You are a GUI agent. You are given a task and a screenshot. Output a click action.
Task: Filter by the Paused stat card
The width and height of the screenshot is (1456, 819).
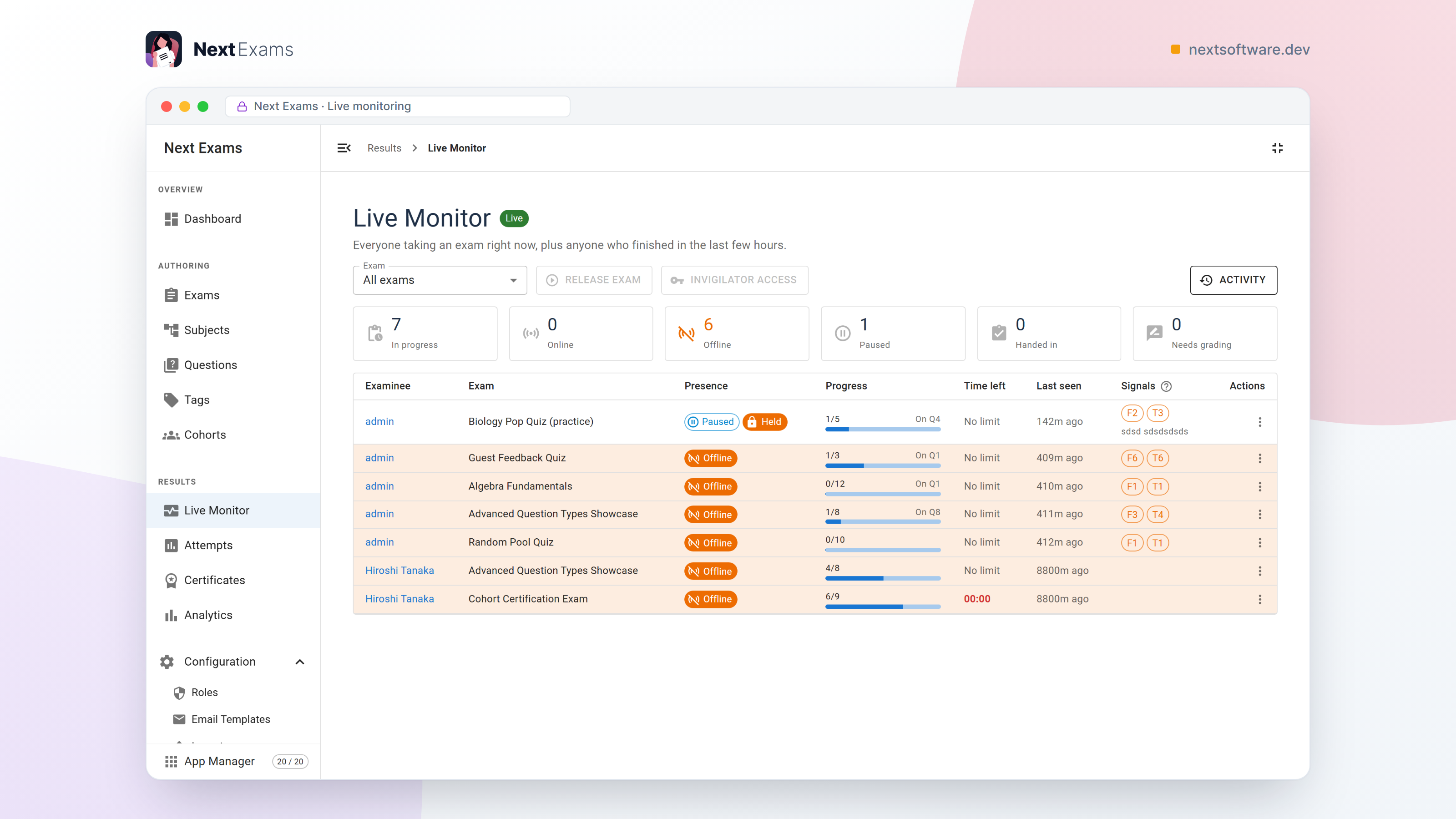[x=892, y=334]
